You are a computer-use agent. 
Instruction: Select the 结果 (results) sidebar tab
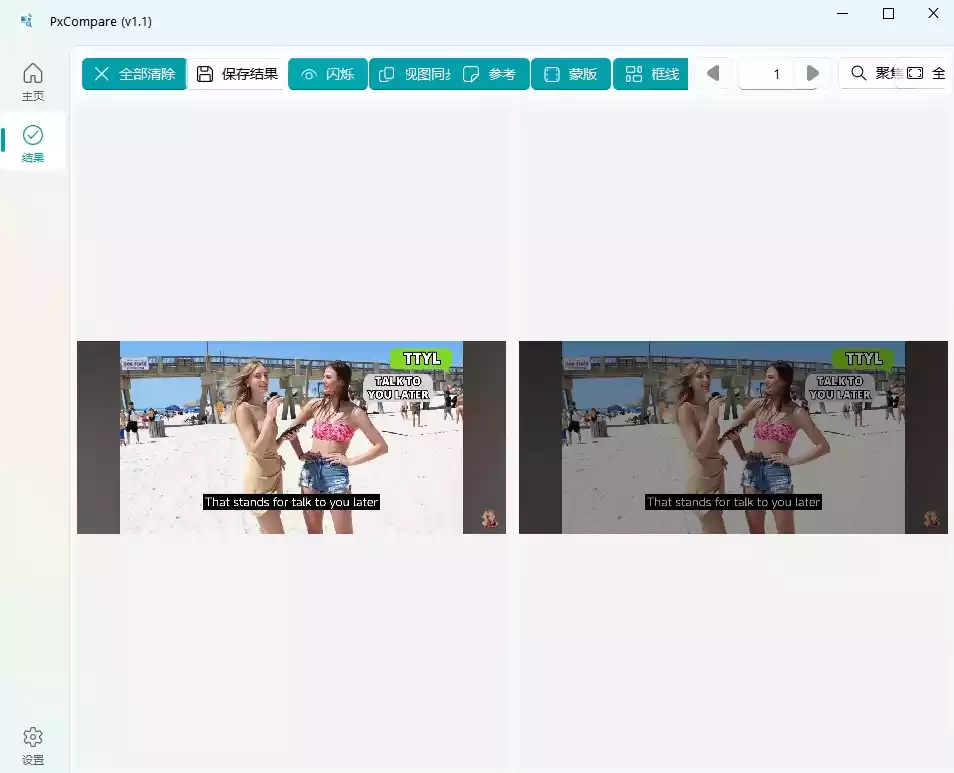click(33, 143)
